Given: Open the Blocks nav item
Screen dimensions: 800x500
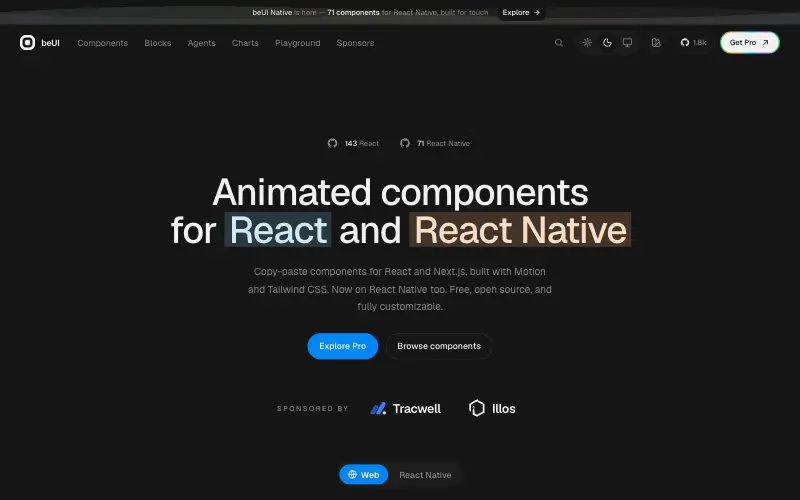Looking at the screenshot, I should [x=158, y=43].
